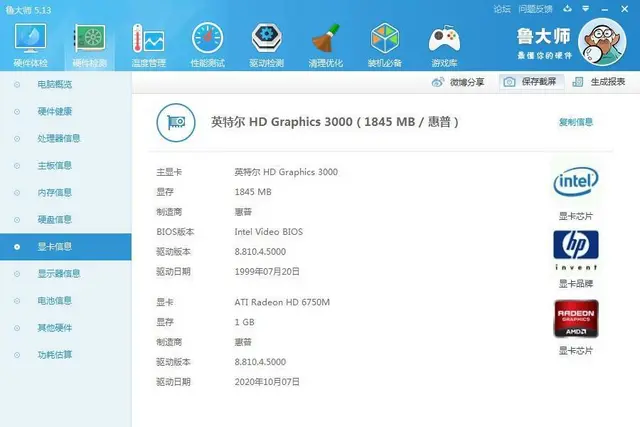Select 硬件检测 hardware detection icon

[x=89, y=39]
